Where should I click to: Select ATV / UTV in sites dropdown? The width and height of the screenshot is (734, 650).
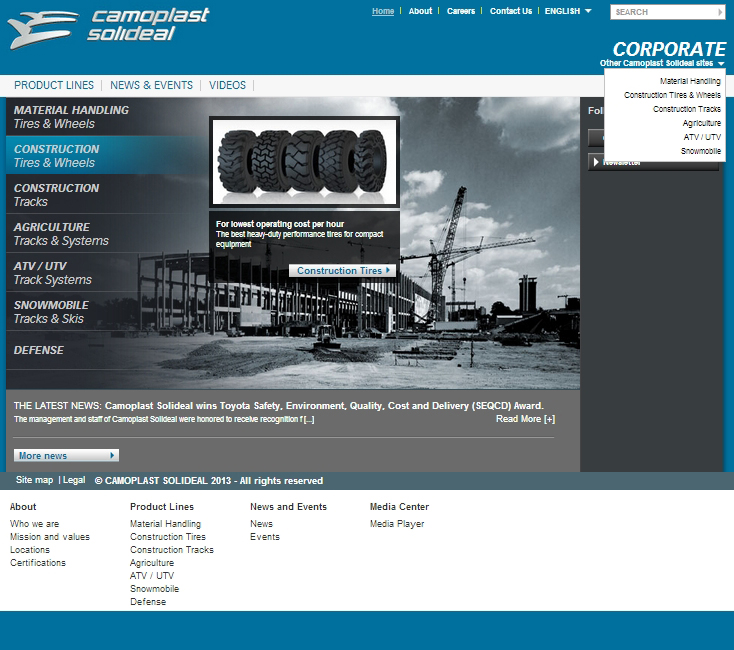702,137
